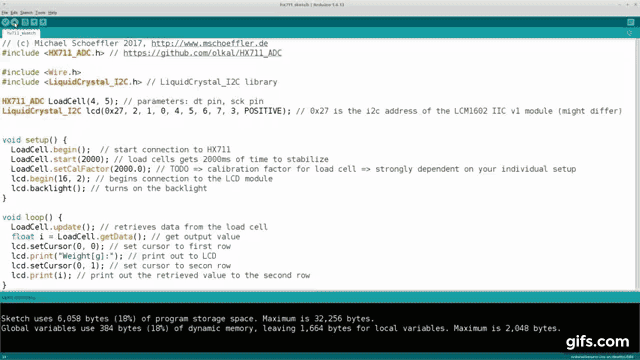Follow the github.com/olkal/HX711_ADC link

pos(202,53)
